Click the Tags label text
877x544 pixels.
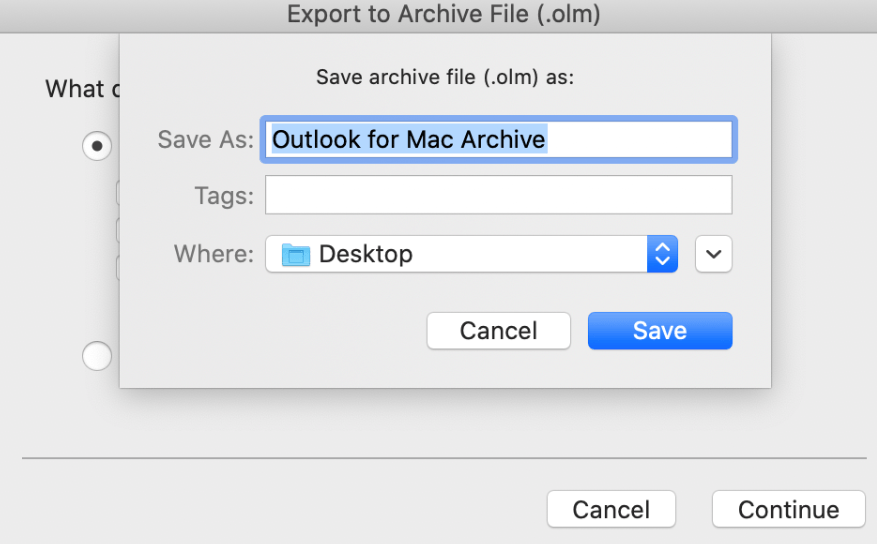coord(224,195)
